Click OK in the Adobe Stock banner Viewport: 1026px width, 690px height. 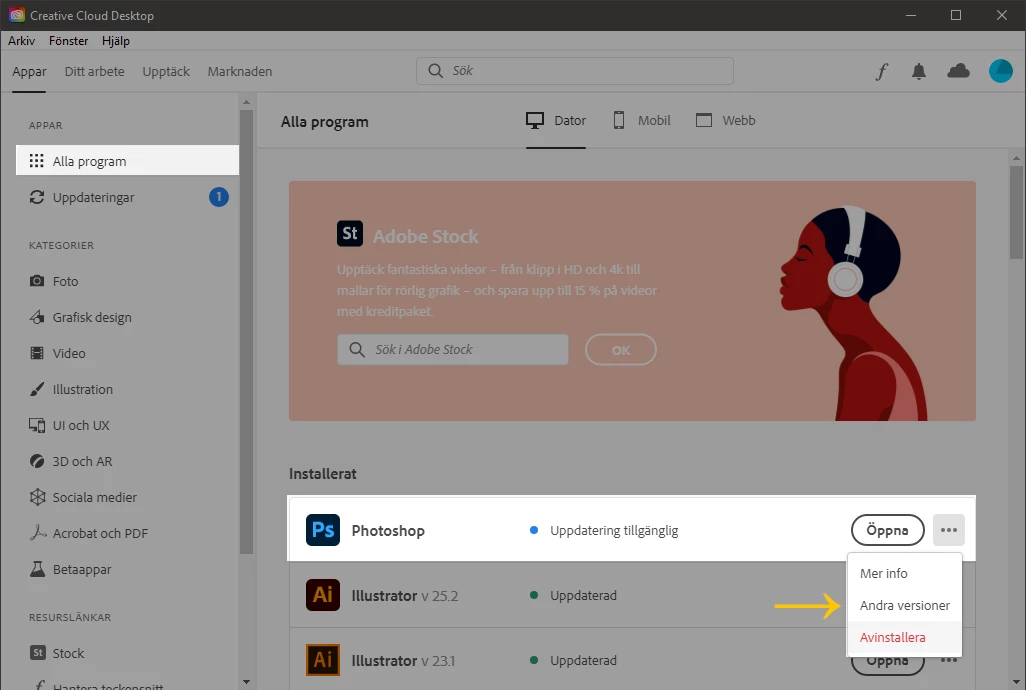620,350
